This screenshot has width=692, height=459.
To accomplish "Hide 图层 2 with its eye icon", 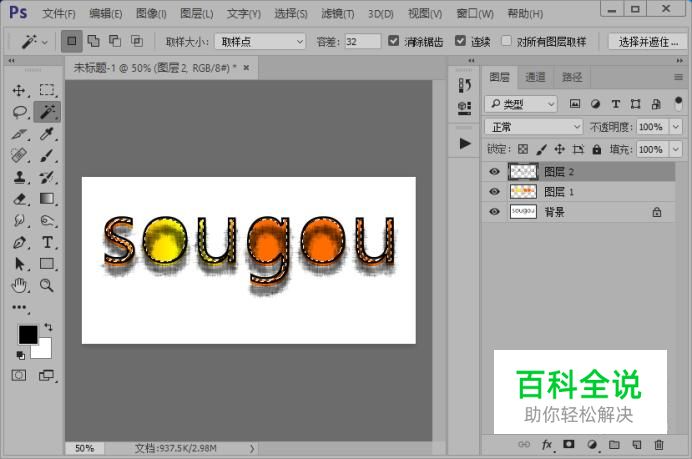I will tap(494, 172).
